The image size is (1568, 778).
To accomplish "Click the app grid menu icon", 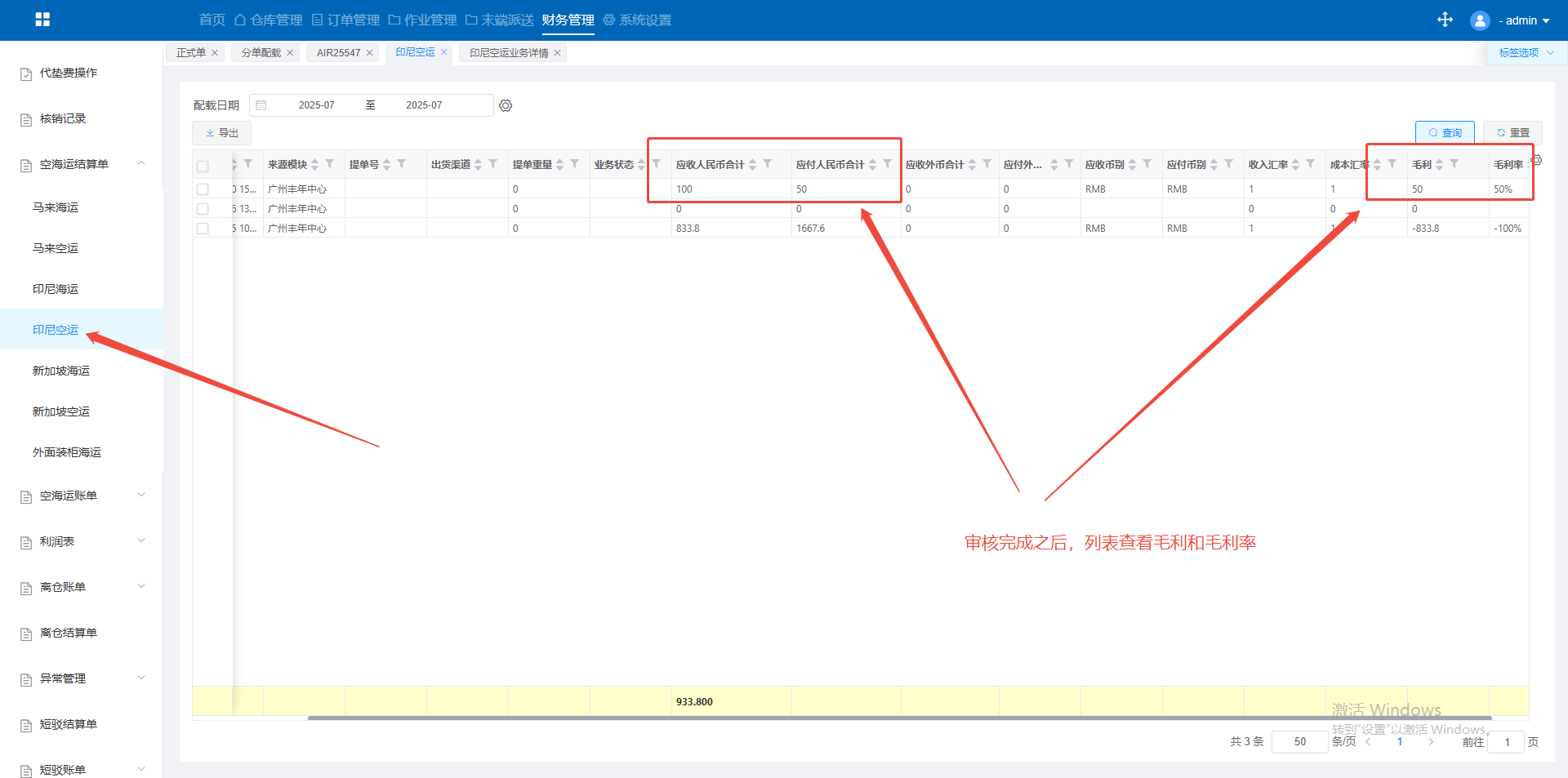I will (42, 20).
